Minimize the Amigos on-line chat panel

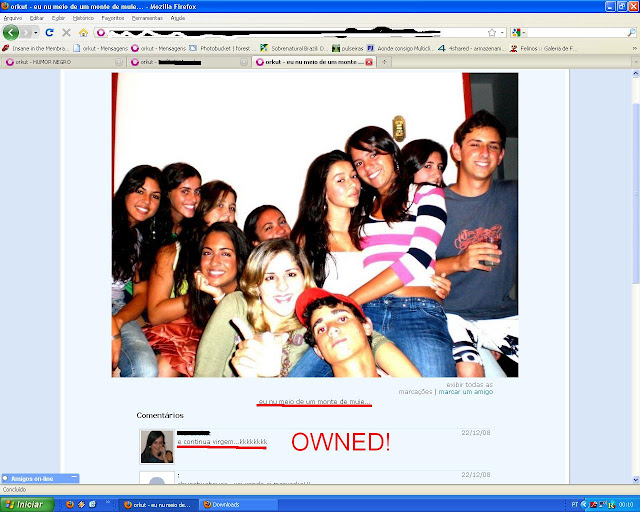74,477
